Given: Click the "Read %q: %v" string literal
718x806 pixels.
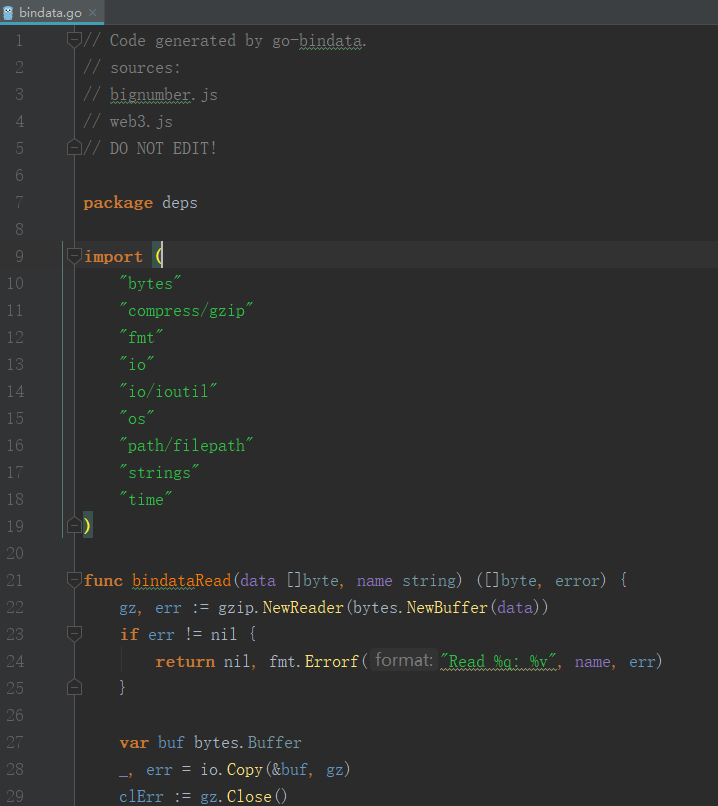Looking at the screenshot, I should click(499, 661).
